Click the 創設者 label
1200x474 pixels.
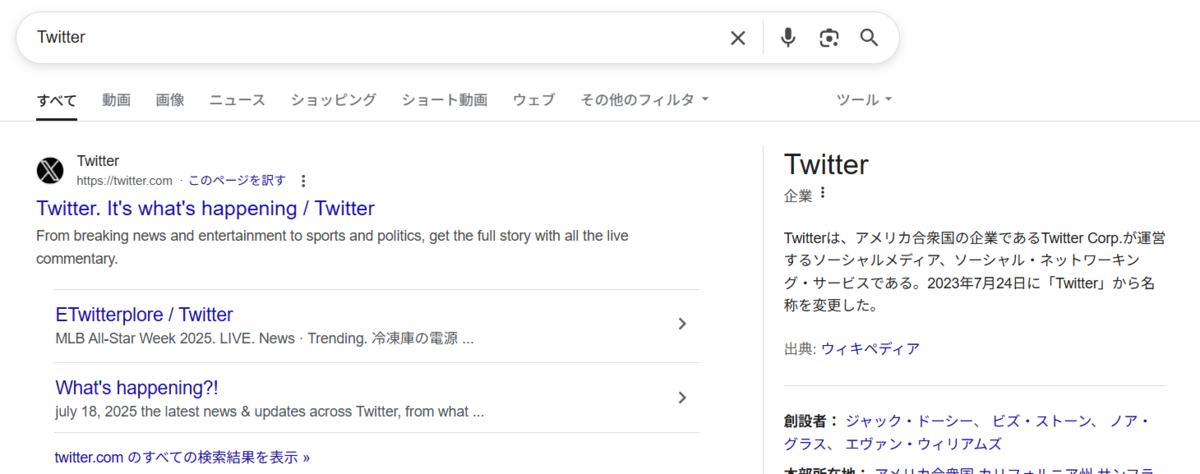pyautogui.click(x=811, y=420)
